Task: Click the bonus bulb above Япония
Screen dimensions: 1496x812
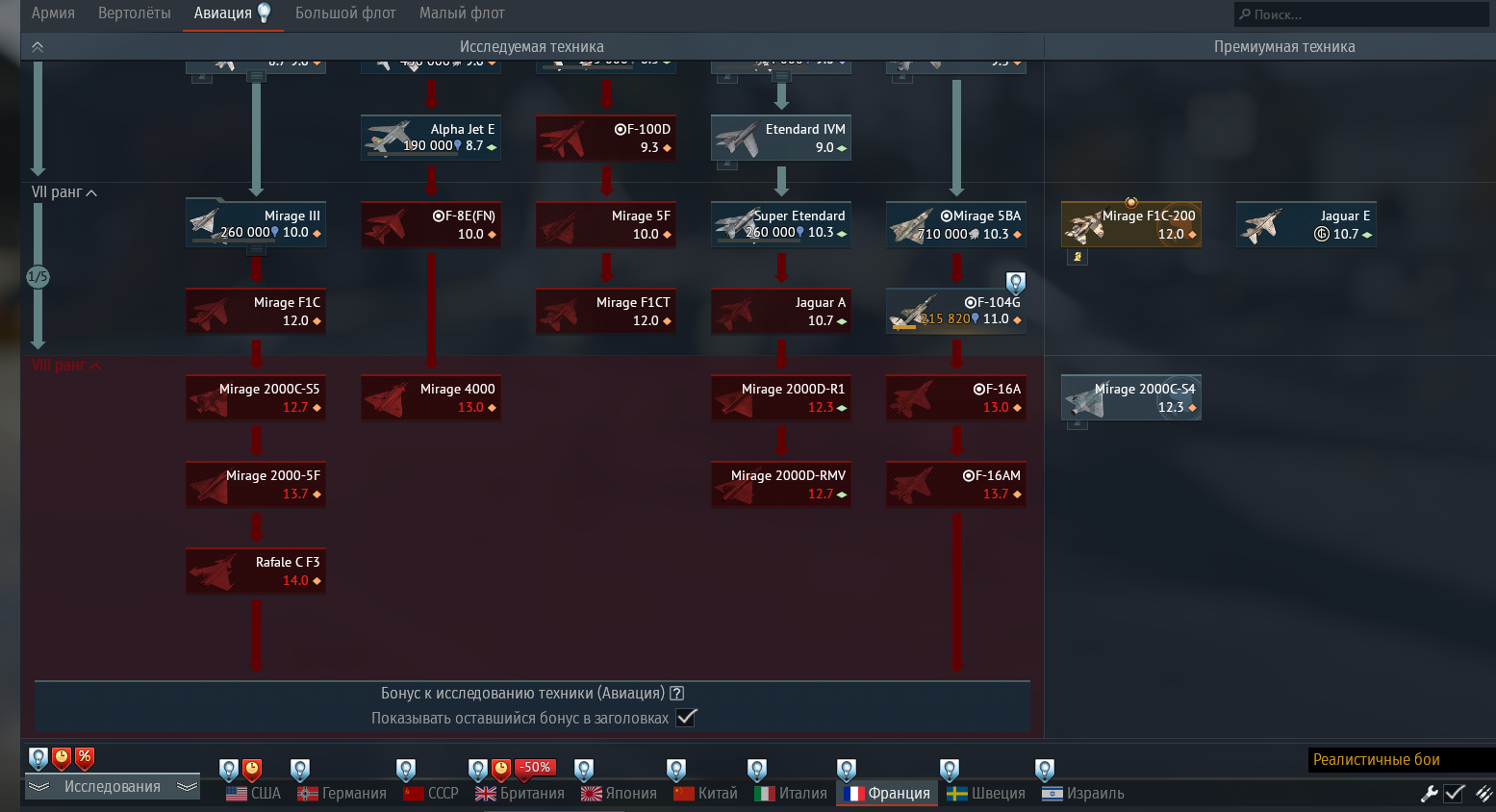Action: 584,770
